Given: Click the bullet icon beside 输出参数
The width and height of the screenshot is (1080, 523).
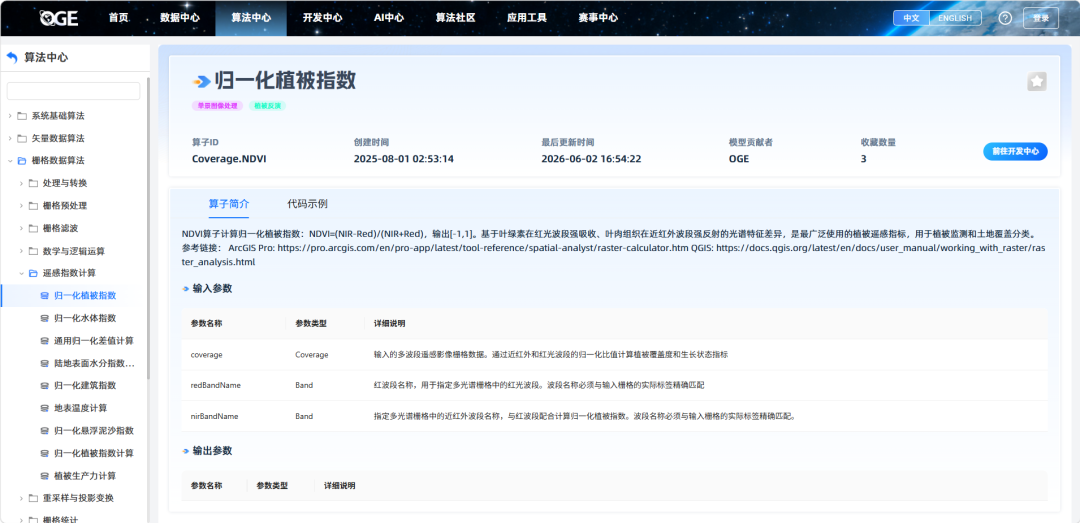Looking at the screenshot, I should tap(186, 451).
